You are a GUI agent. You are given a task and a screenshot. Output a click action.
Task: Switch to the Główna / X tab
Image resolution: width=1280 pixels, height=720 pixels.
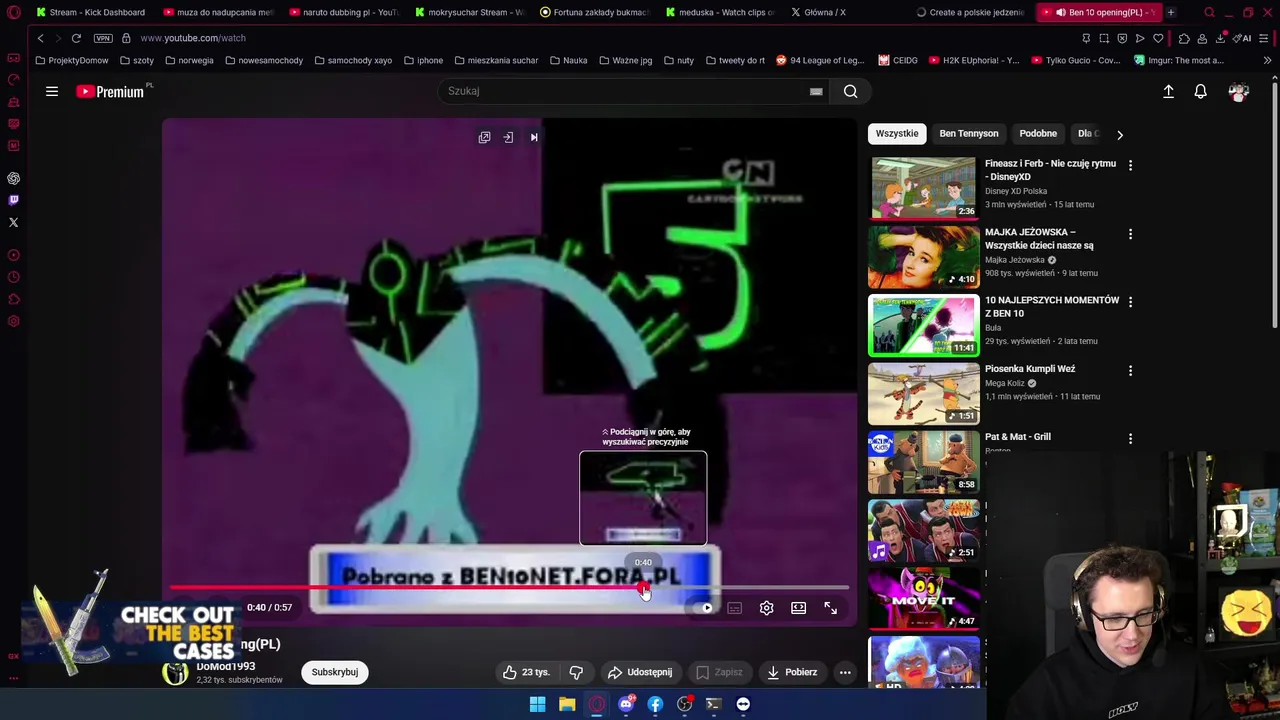pyautogui.click(x=845, y=12)
